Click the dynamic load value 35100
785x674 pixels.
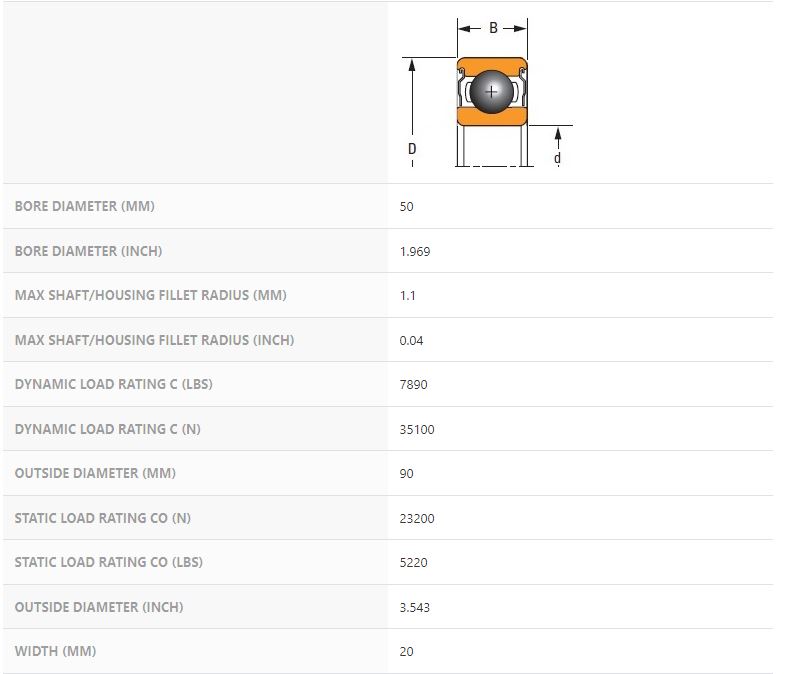pyautogui.click(x=417, y=430)
